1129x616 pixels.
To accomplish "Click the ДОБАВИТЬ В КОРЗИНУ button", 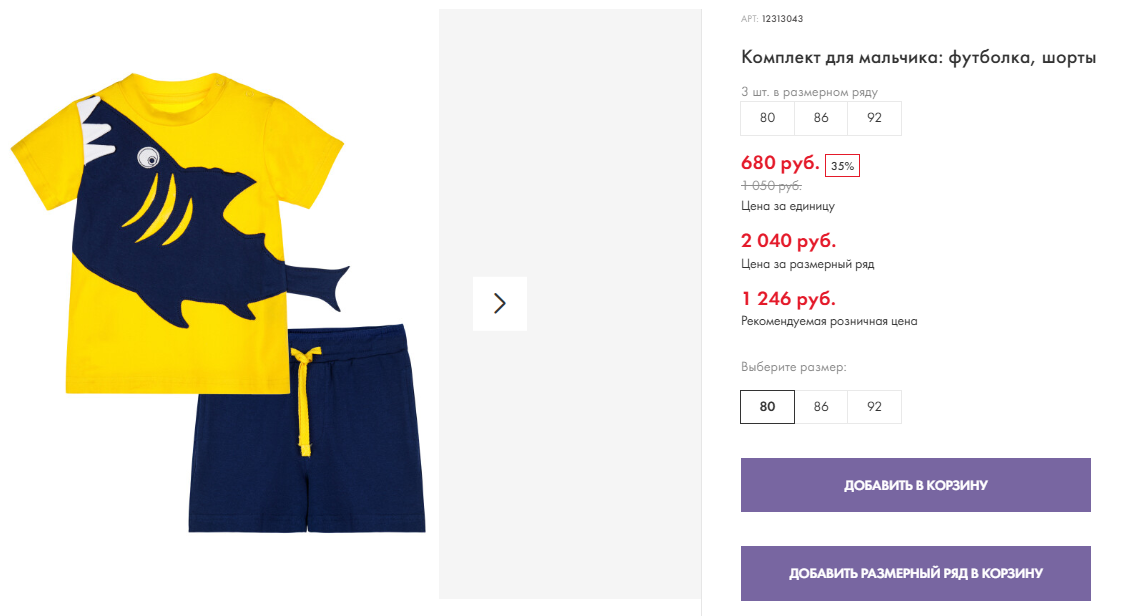I will pyautogui.click(x=916, y=485).
